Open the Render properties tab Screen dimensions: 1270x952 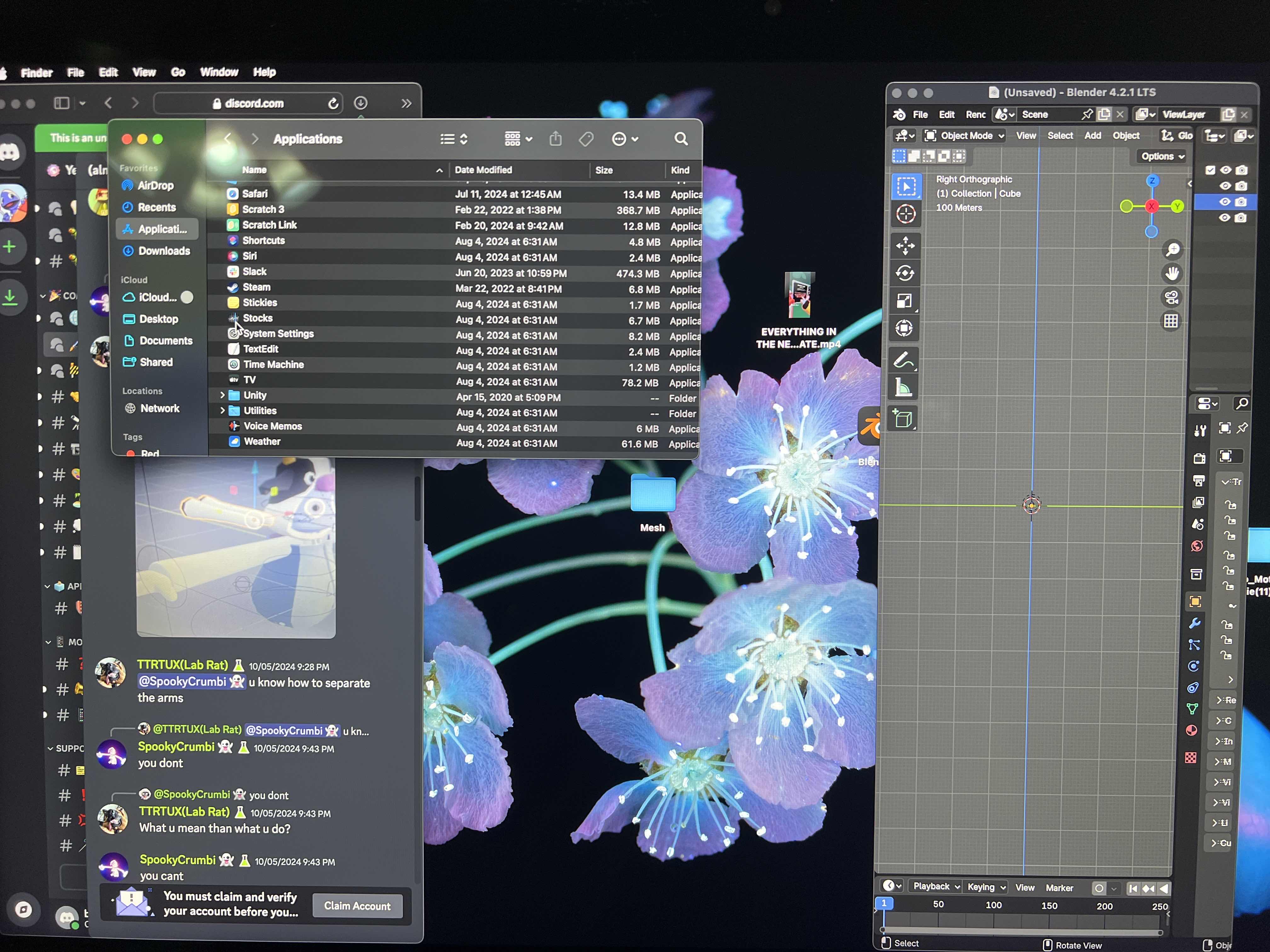click(x=1199, y=458)
